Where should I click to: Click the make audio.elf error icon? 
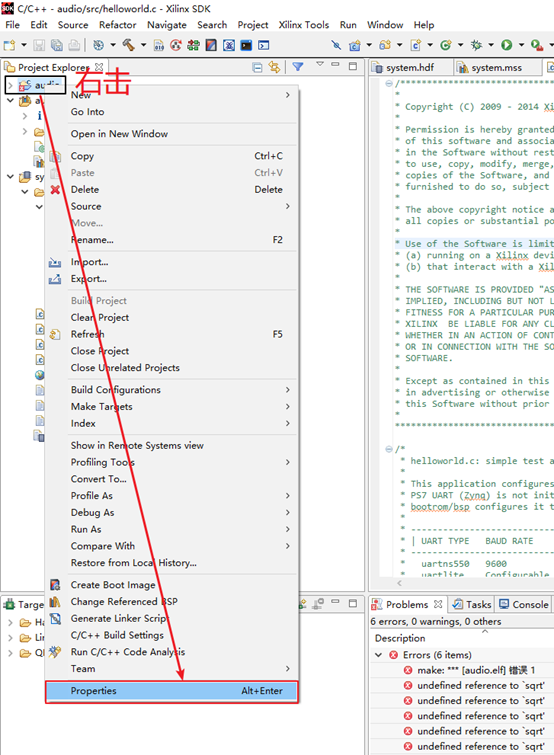click(408, 670)
